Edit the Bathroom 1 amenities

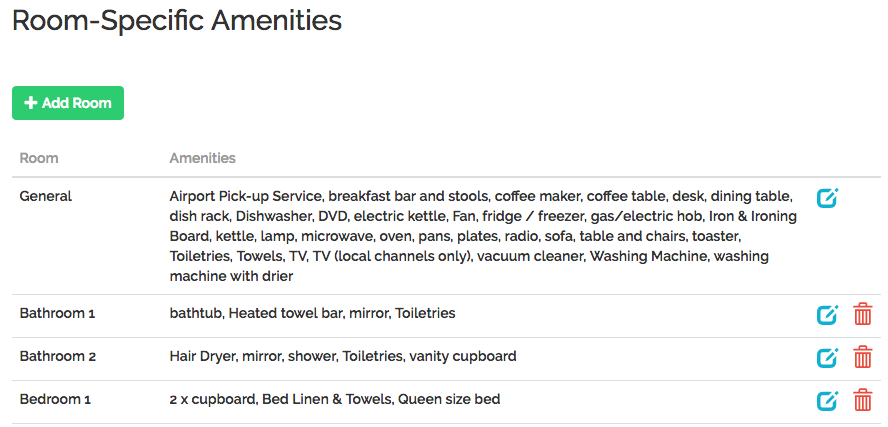coord(827,314)
